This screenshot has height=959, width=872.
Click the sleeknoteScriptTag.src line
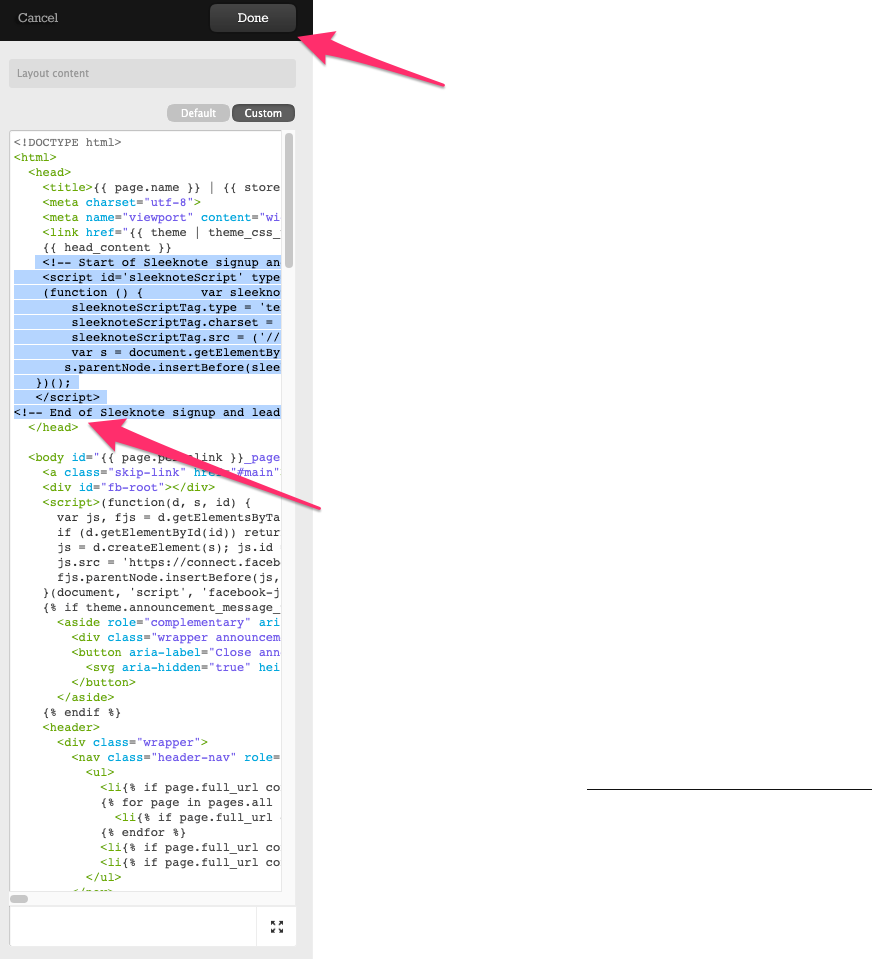coord(176,337)
